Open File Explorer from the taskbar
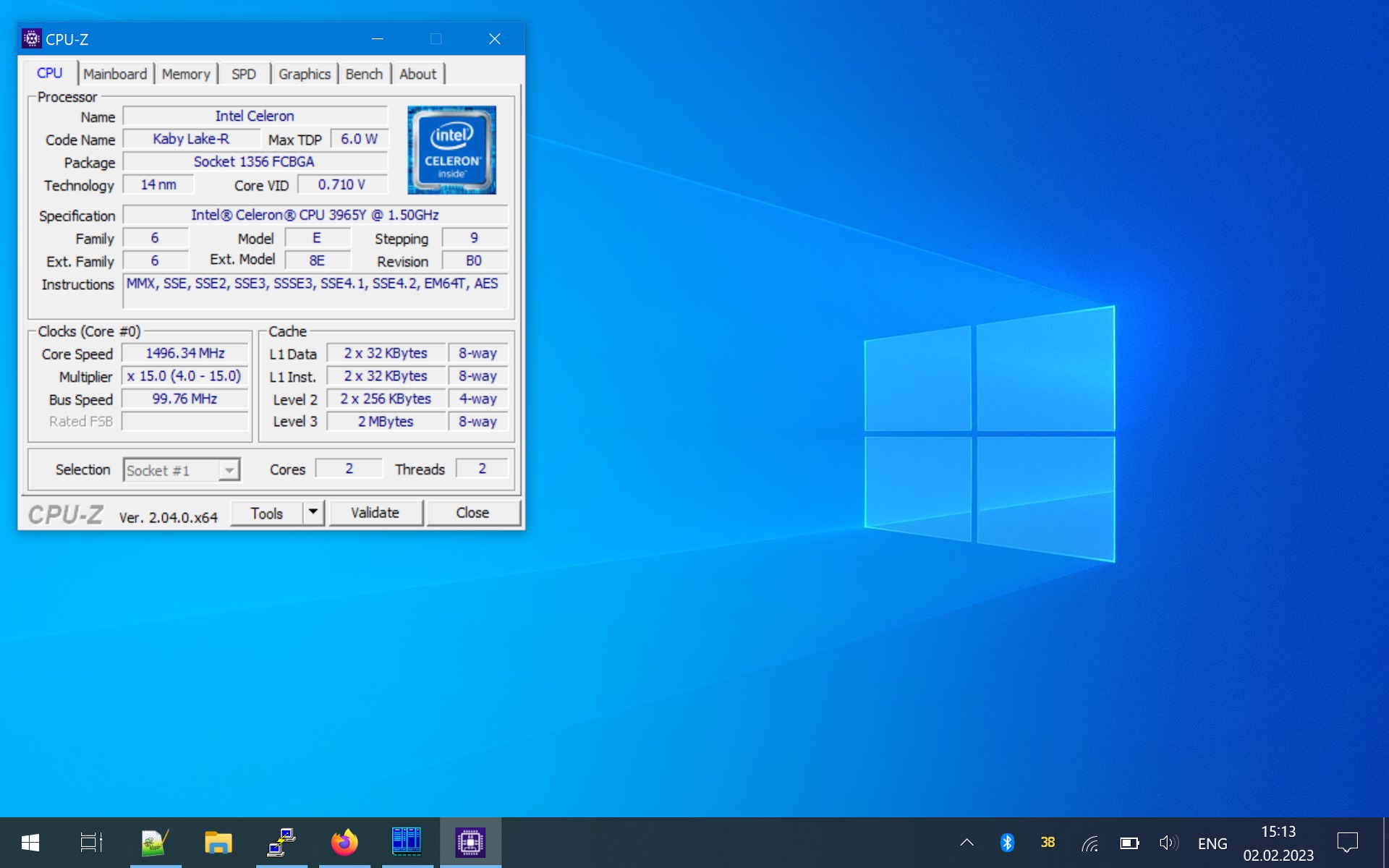 pyautogui.click(x=218, y=842)
